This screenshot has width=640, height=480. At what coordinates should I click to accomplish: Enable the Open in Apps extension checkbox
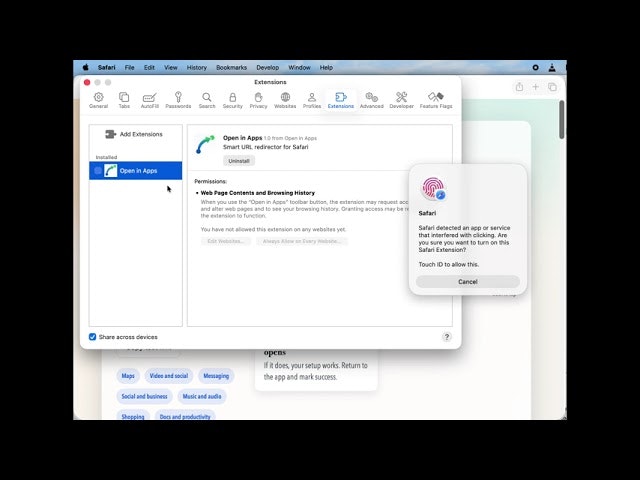coord(98,171)
